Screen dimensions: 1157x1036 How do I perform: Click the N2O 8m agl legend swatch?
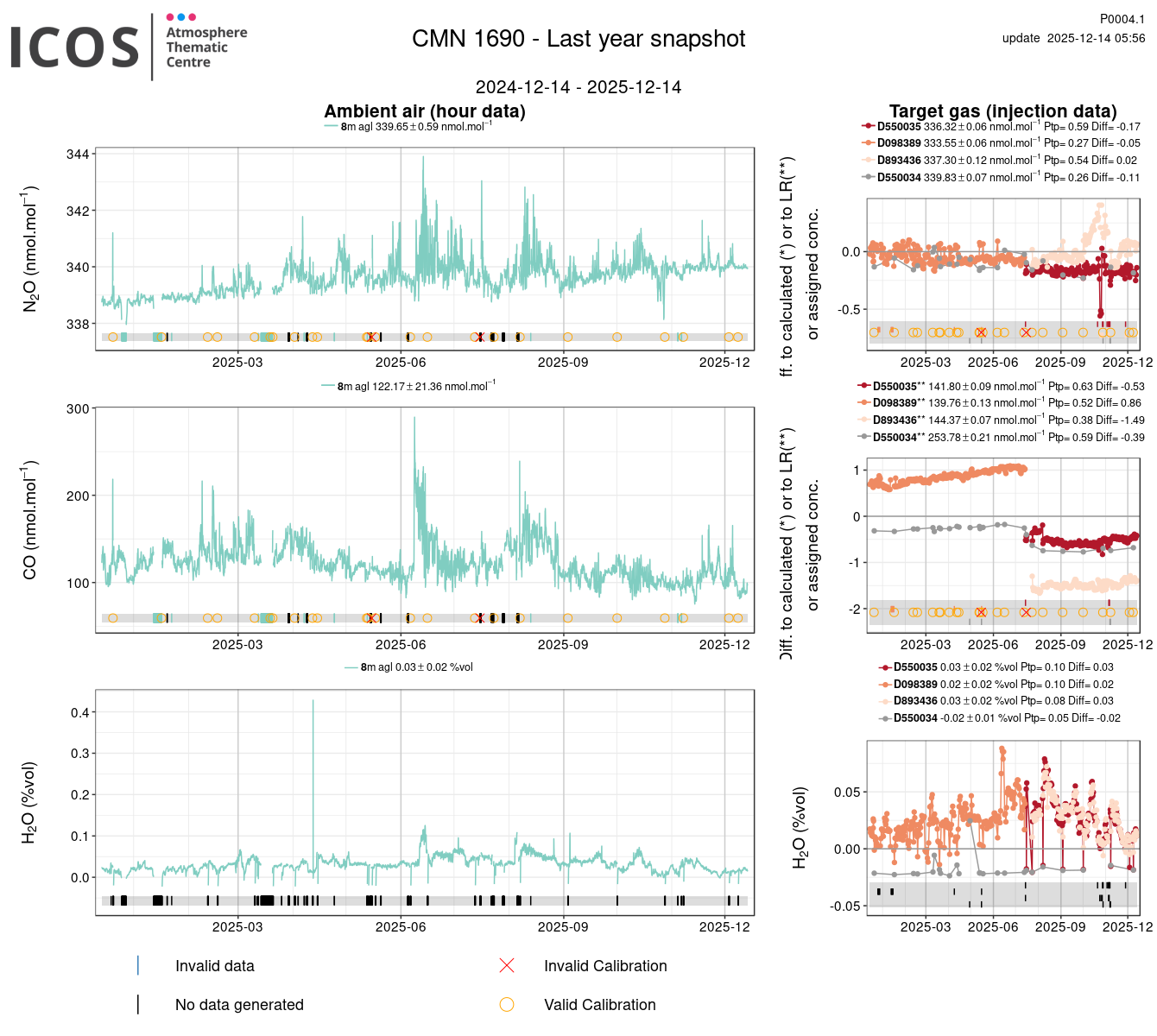point(332,127)
